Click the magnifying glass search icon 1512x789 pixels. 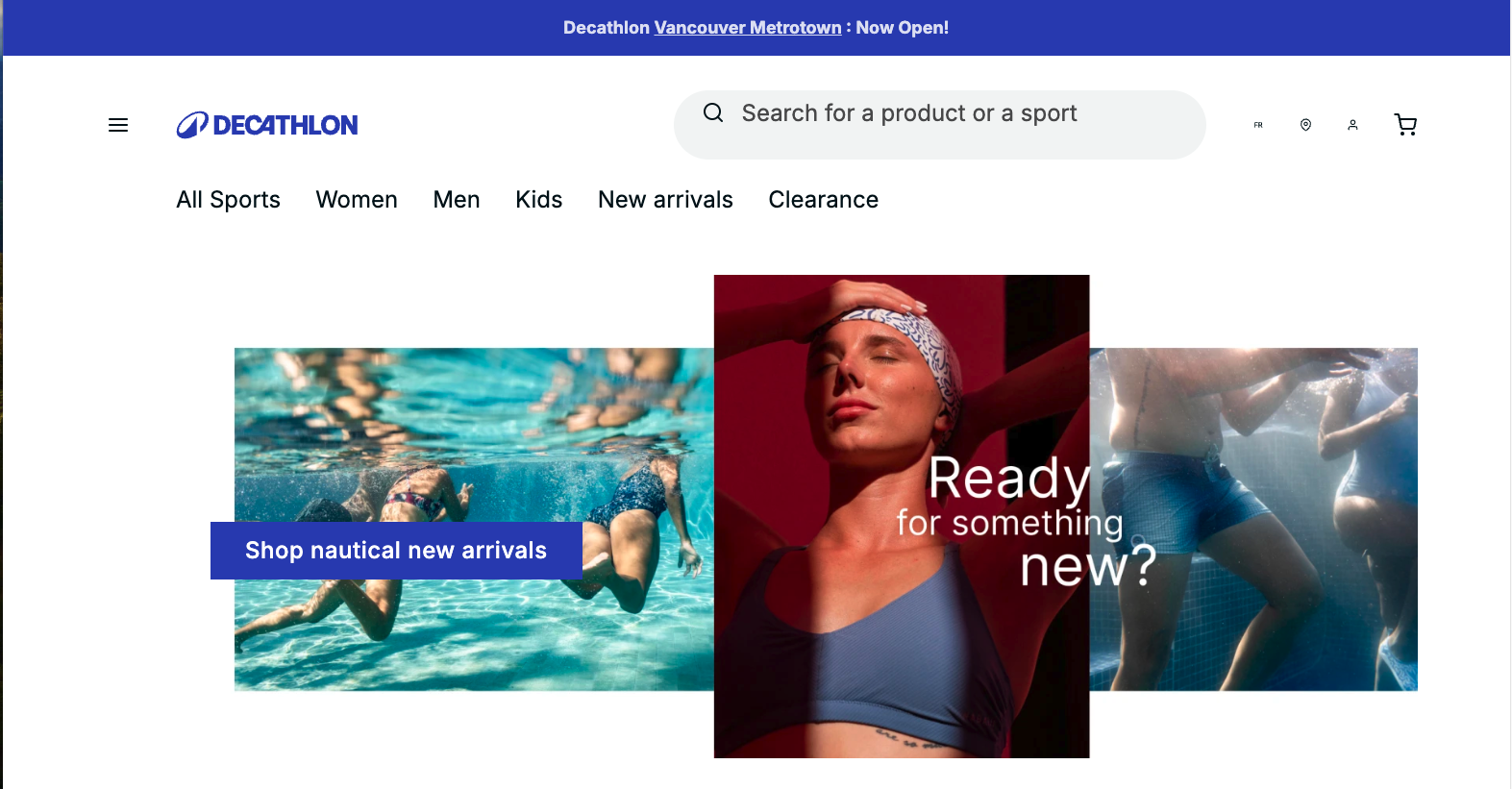click(713, 113)
